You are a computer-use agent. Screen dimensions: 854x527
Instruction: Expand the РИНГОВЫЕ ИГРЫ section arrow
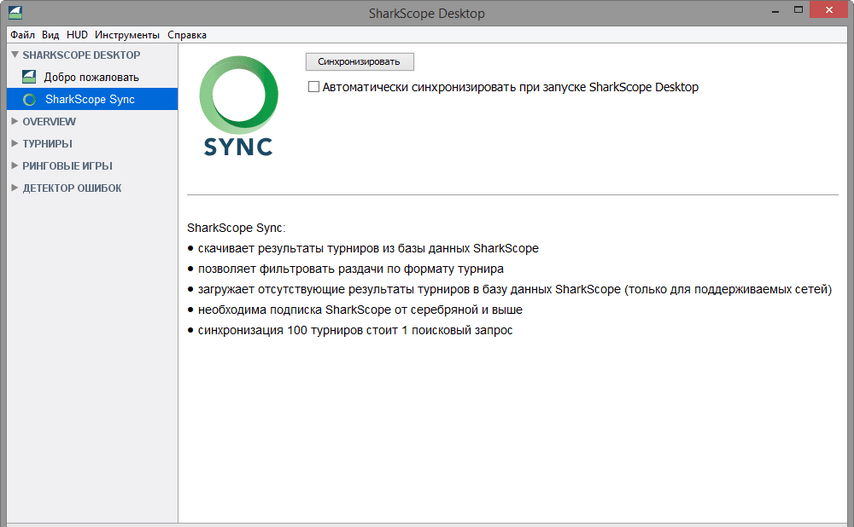[15, 165]
